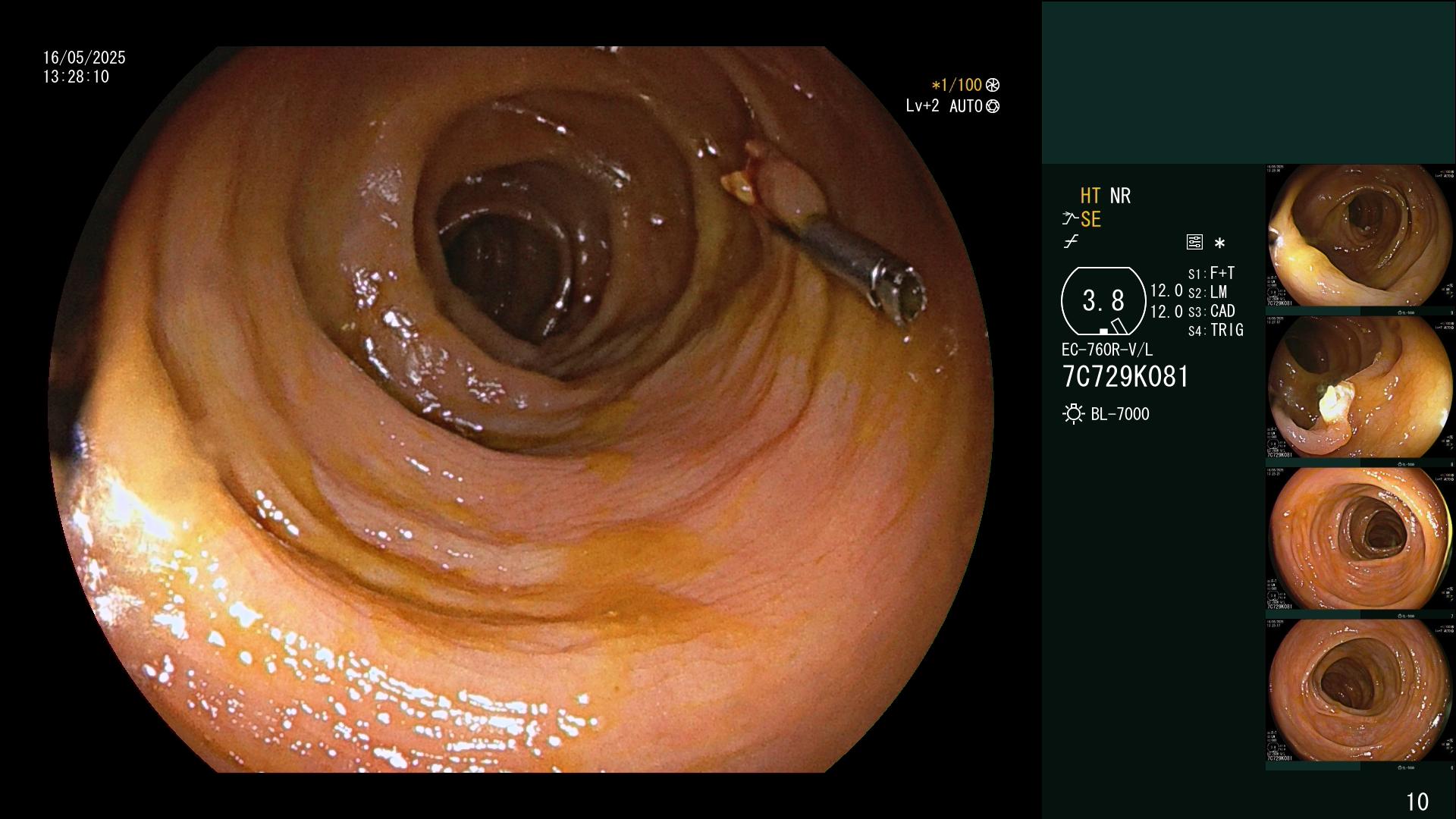Screen dimensions: 1456x819
Task: Click the captured image counter 10
Action: 1417,802
